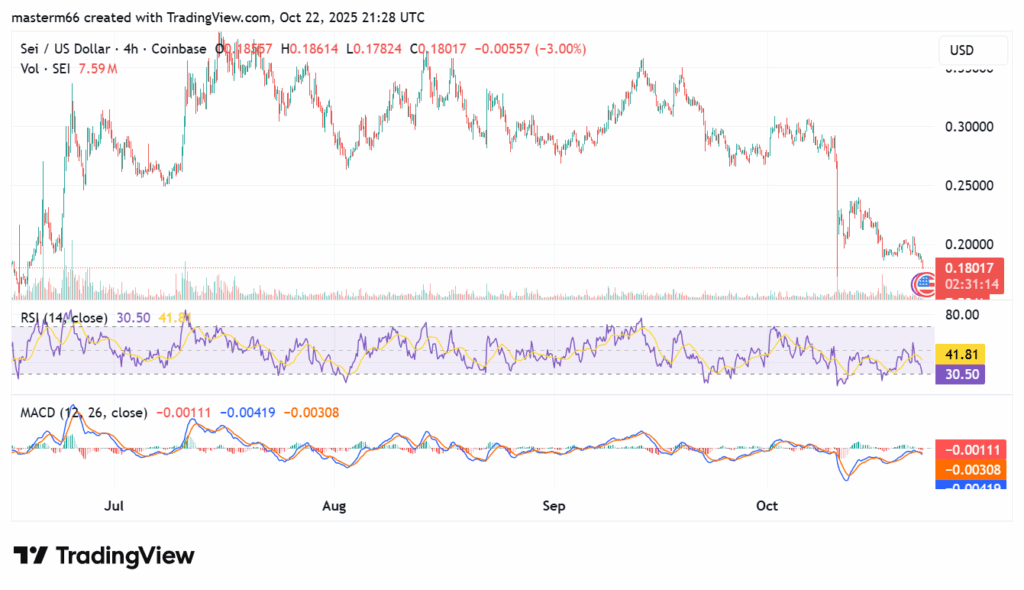Image resolution: width=1024 pixels, height=590 pixels.
Task: Click the US flag event icon
Action: click(922, 287)
